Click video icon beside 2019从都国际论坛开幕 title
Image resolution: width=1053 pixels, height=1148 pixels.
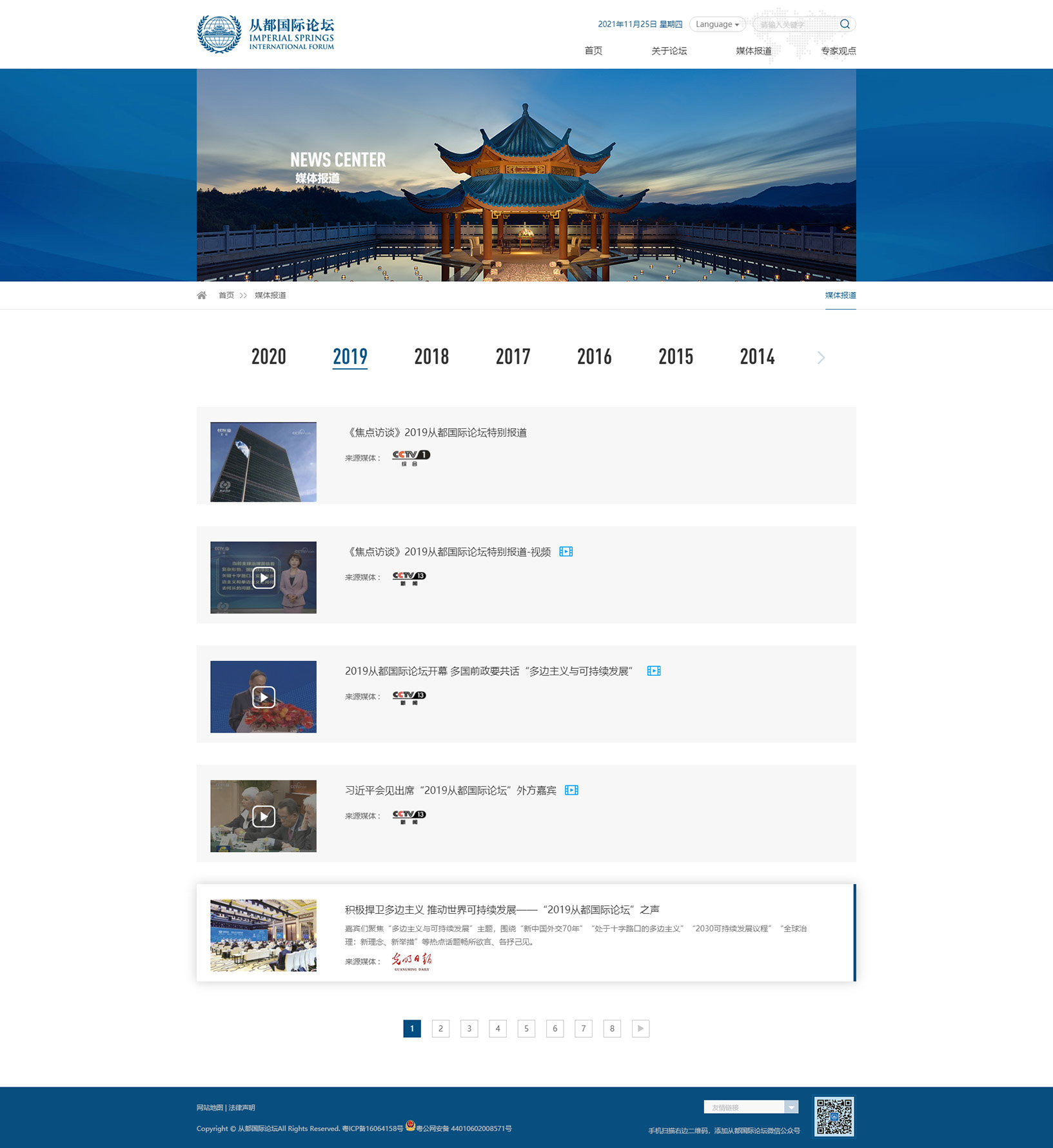click(x=654, y=671)
